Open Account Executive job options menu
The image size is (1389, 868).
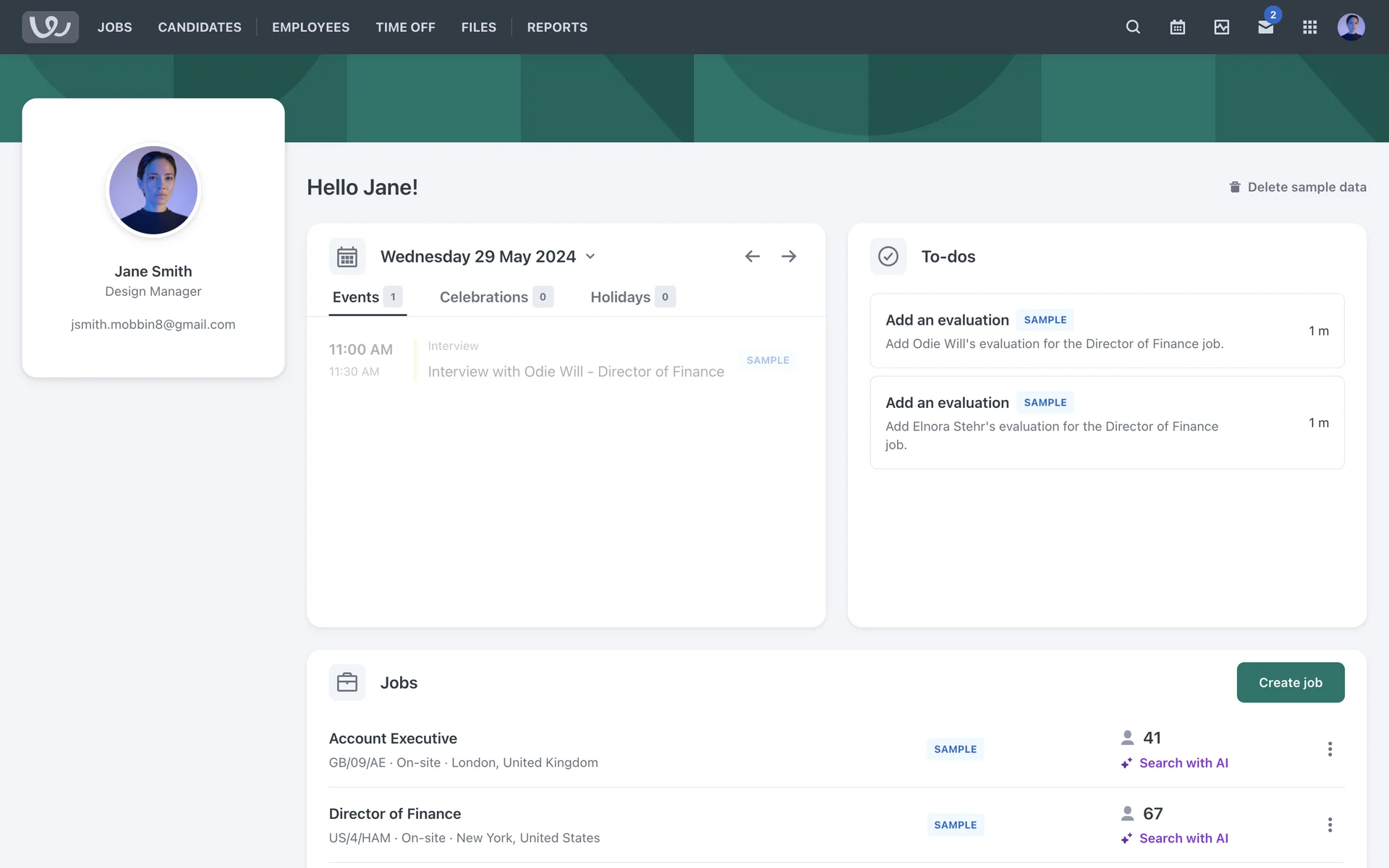coord(1329,749)
